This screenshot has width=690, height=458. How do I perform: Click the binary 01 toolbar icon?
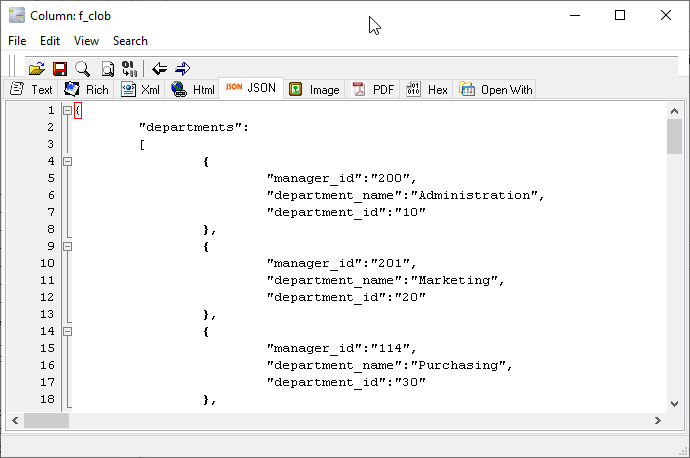[x=129, y=68]
